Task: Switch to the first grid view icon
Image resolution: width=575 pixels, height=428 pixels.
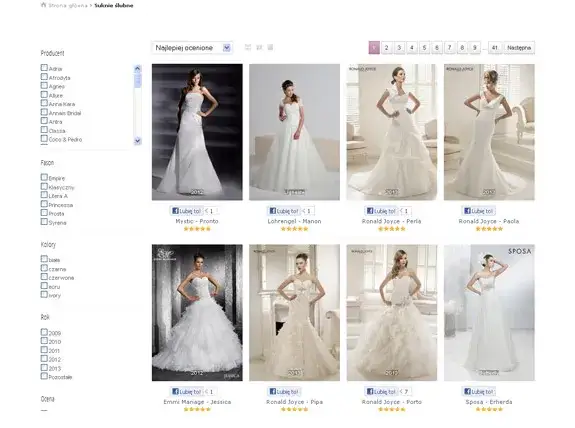Action: [x=248, y=47]
